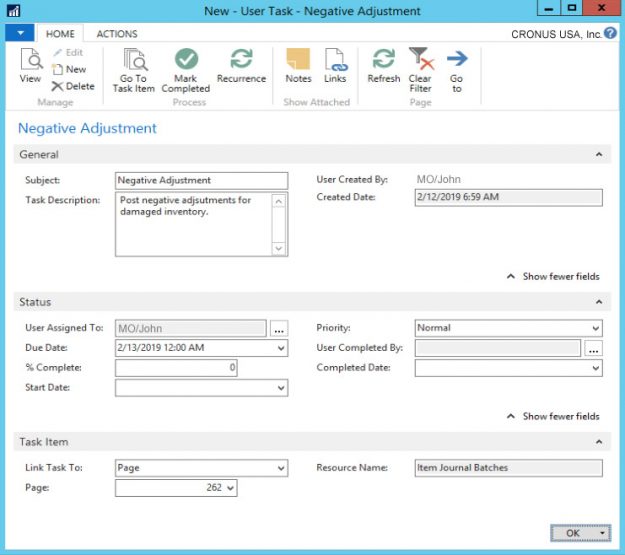625x555 pixels.
Task: Mark the task as Completed
Action: (x=186, y=71)
